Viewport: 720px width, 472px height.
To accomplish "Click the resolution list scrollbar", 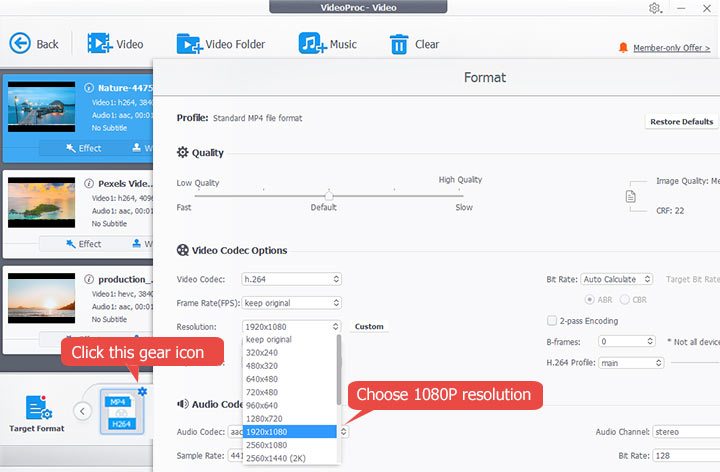I will 339,370.
